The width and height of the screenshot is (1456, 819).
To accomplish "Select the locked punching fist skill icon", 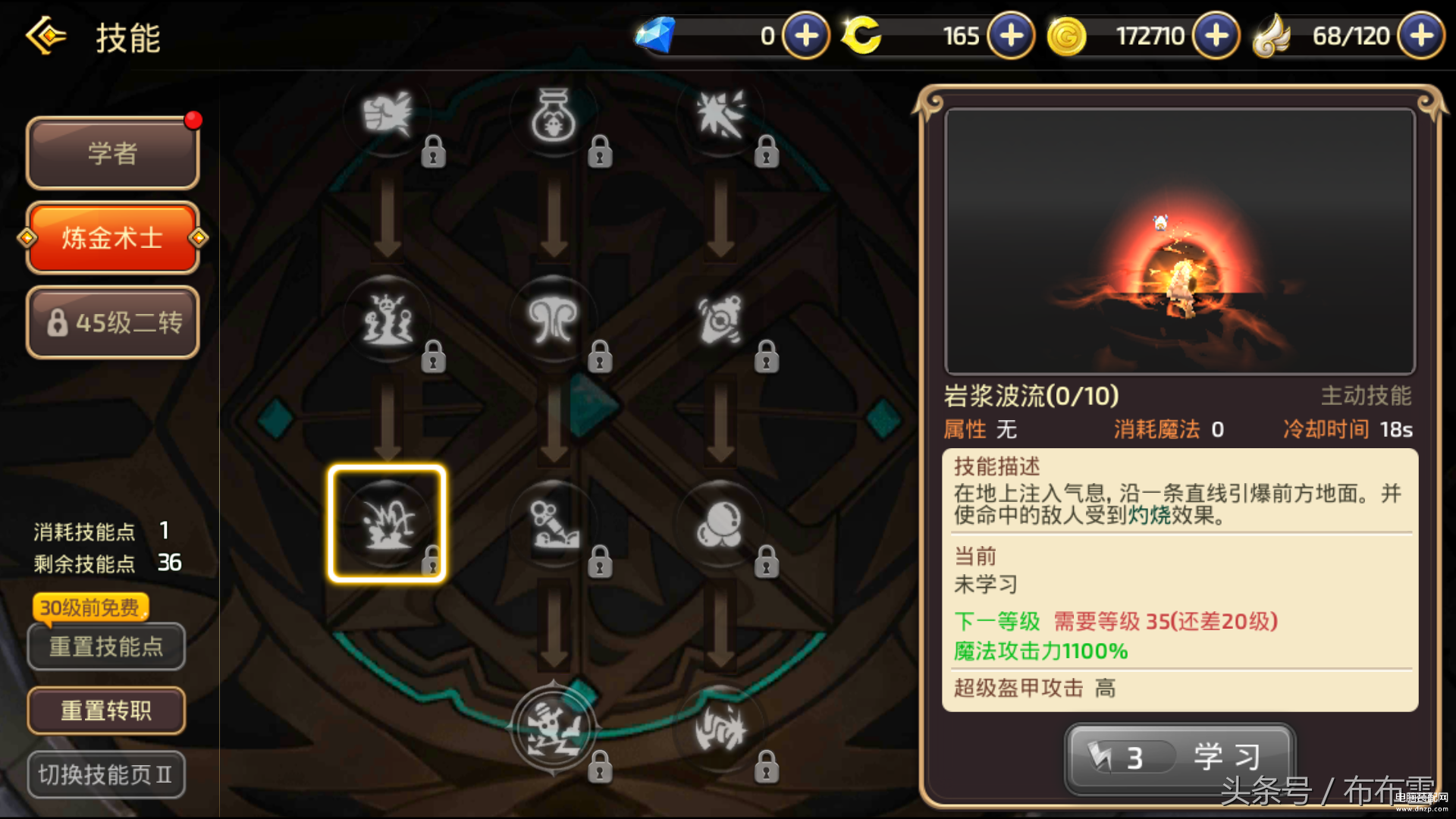I will point(387,115).
